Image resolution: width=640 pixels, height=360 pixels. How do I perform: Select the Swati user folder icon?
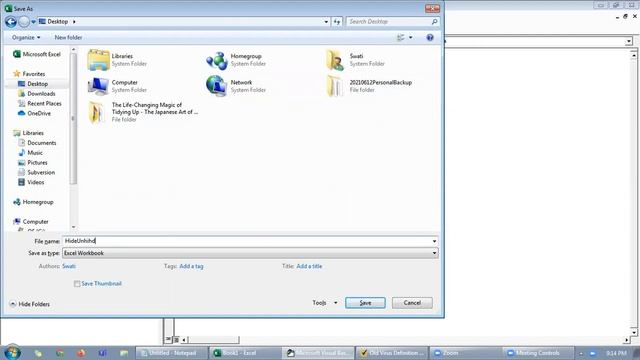[x=335, y=60]
